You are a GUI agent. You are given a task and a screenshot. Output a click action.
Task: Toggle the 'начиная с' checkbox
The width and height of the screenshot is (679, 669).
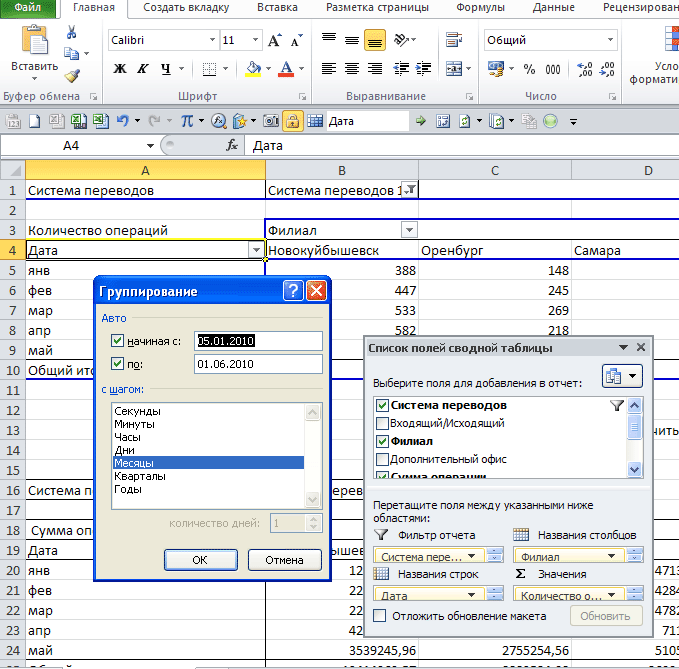[117, 340]
